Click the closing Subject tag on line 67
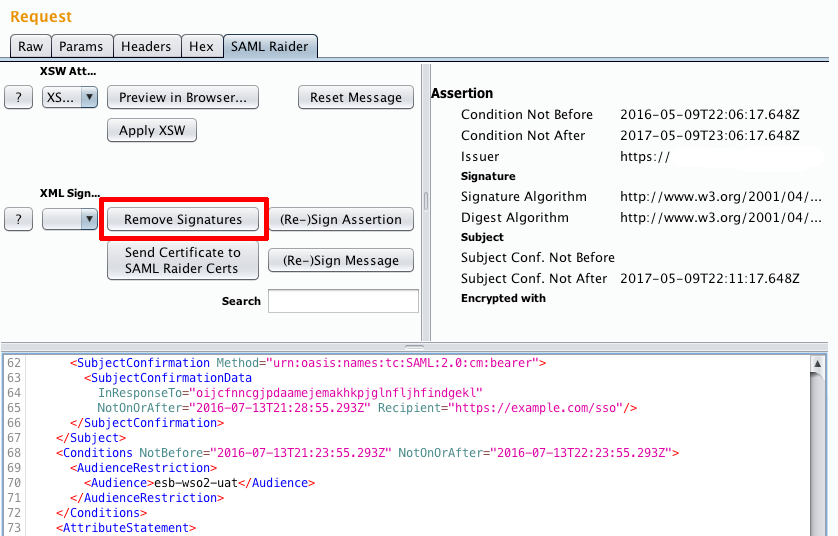 (x=91, y=438)
